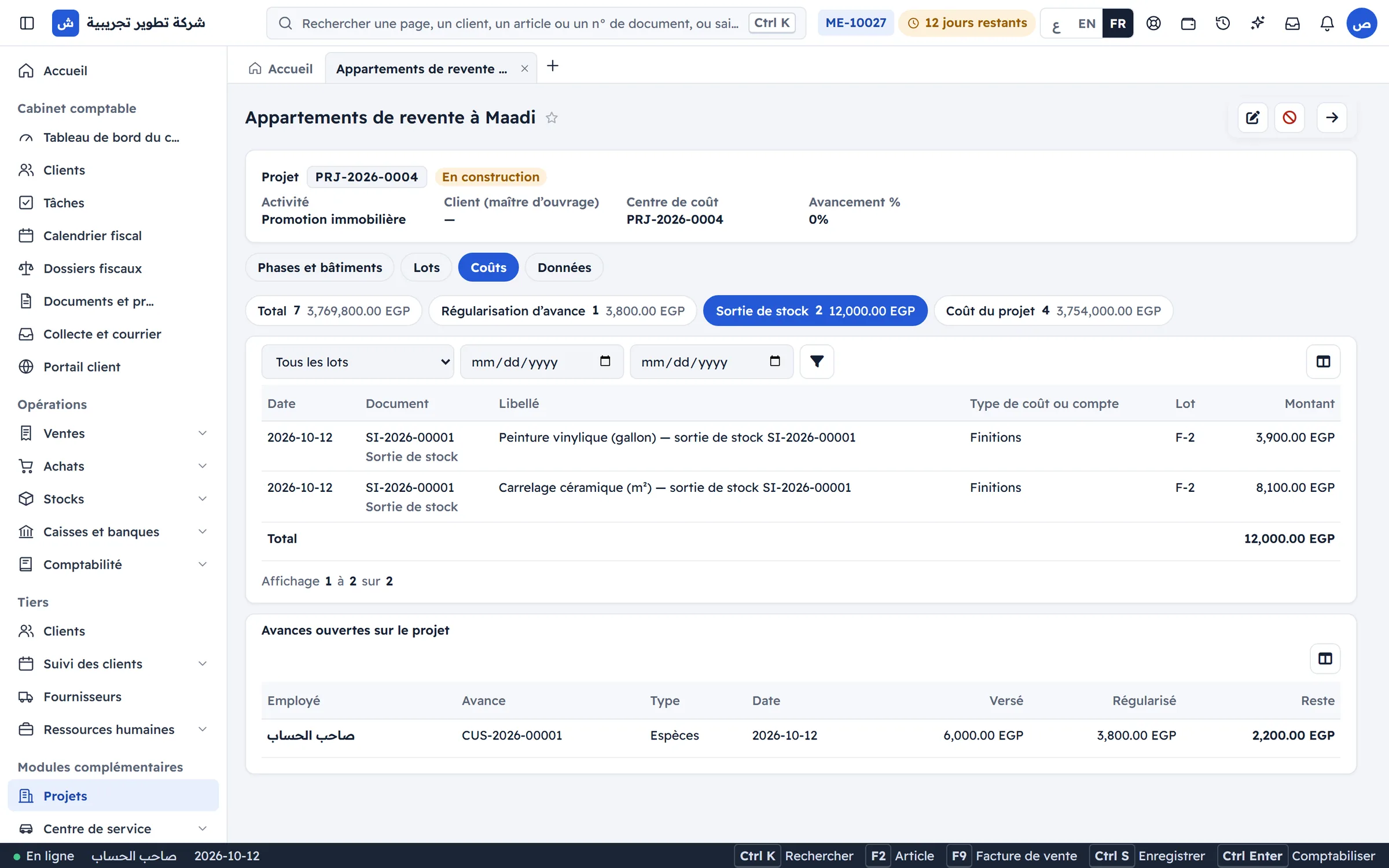Open the wallet icon in header
The height and width of the screenshot is (868, 1389).
click(1188, 23)
